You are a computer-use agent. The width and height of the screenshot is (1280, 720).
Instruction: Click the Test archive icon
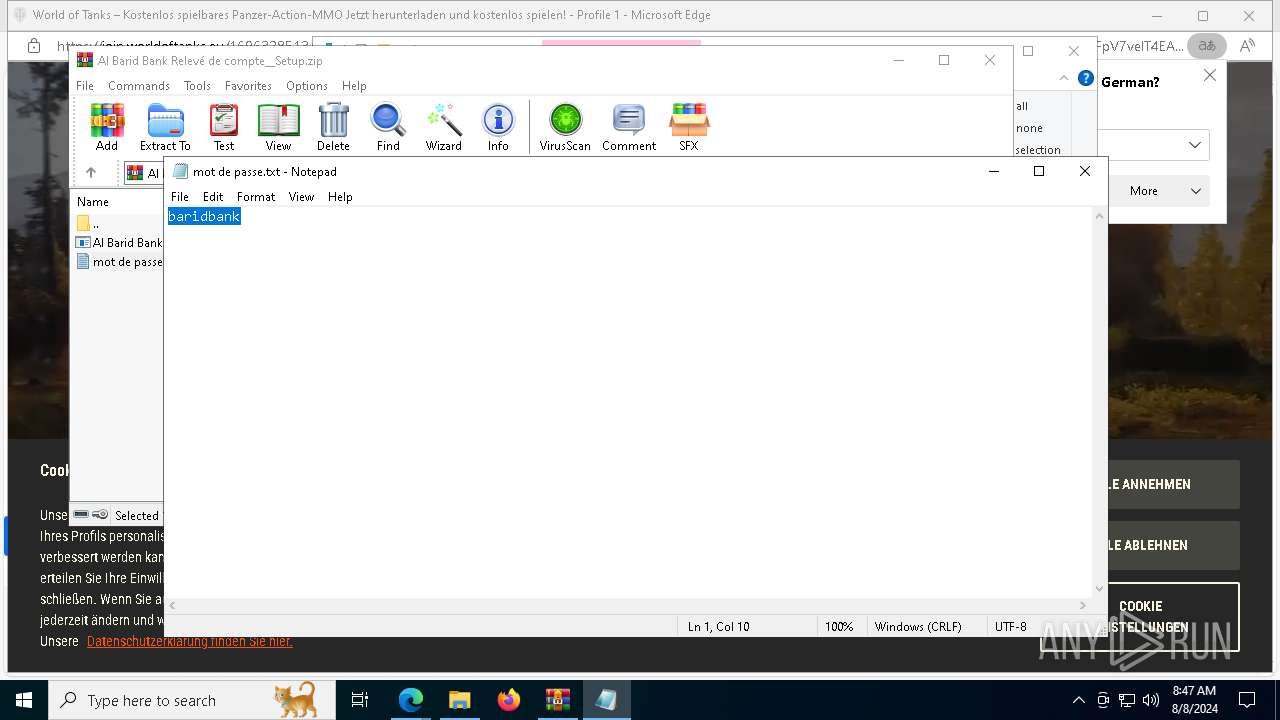click(224, 127)
